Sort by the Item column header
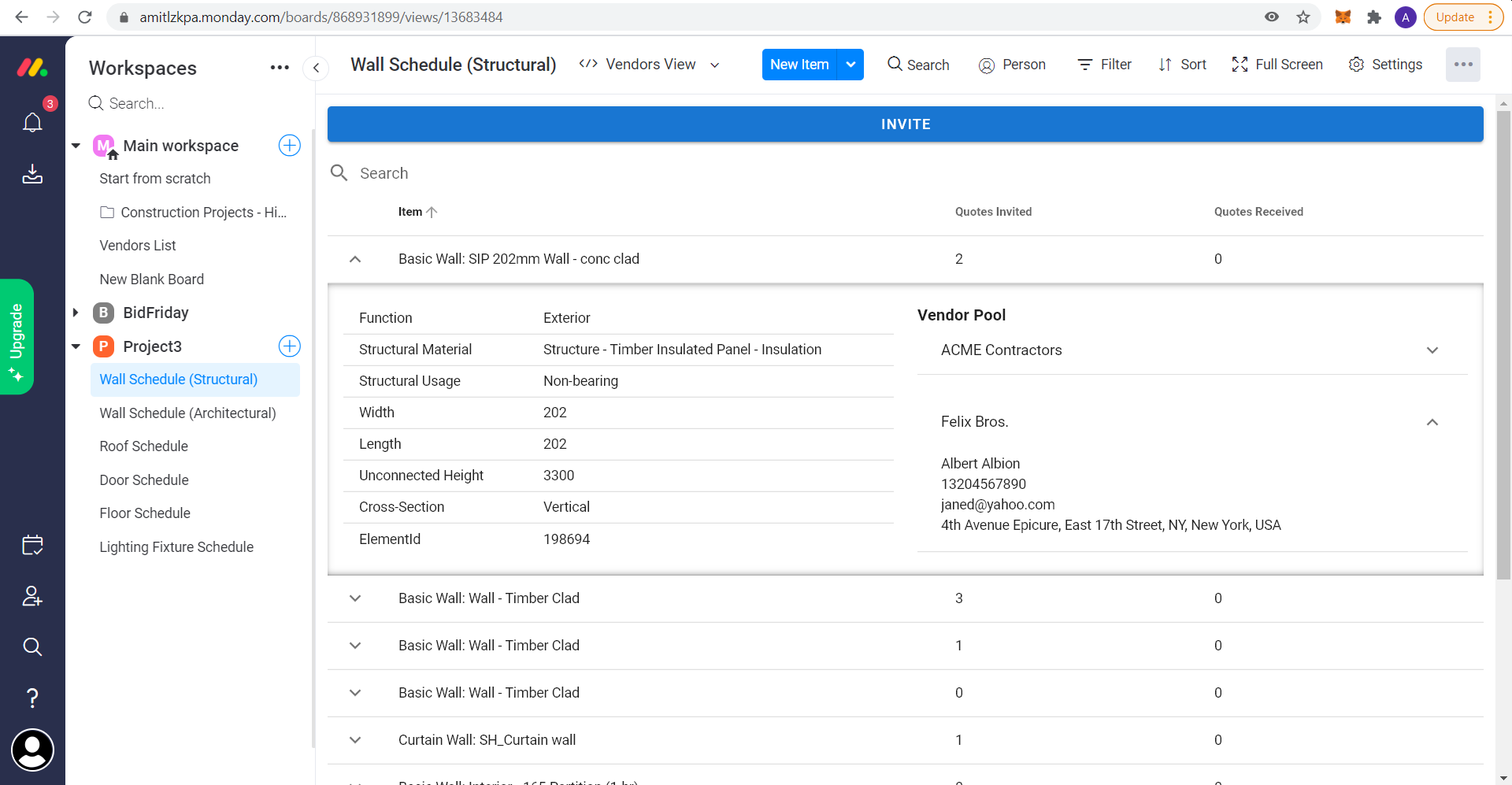1512x785 pixels. point(417,212)
